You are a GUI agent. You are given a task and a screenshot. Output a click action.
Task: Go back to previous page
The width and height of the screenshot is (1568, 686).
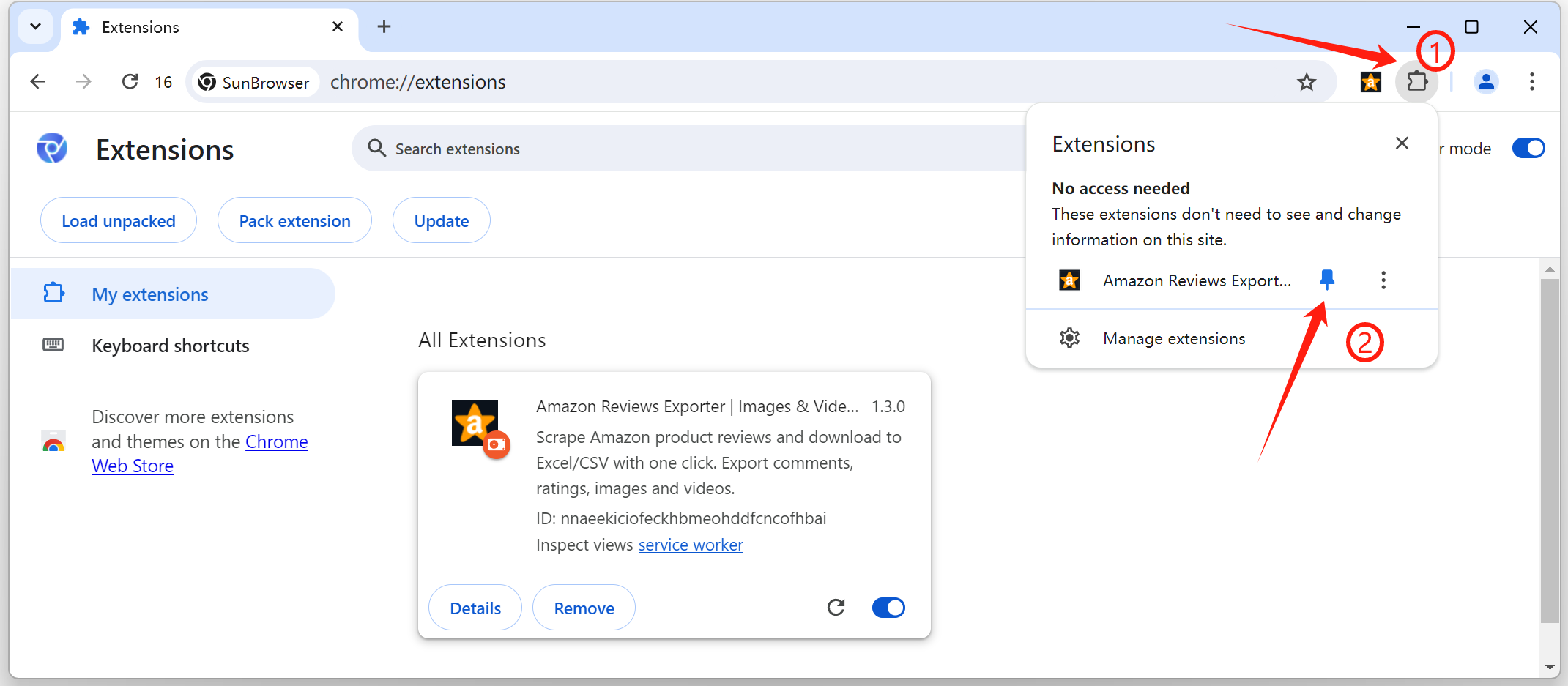[x=38, y=82]
